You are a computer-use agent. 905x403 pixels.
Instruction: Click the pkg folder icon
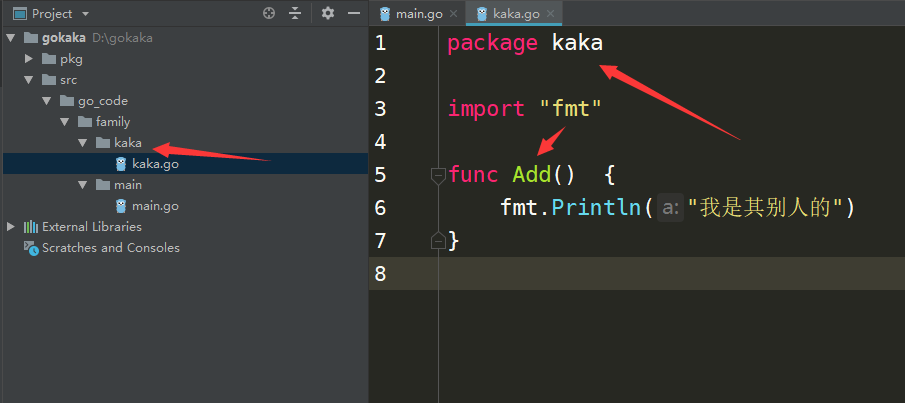[x=49, y=59]
